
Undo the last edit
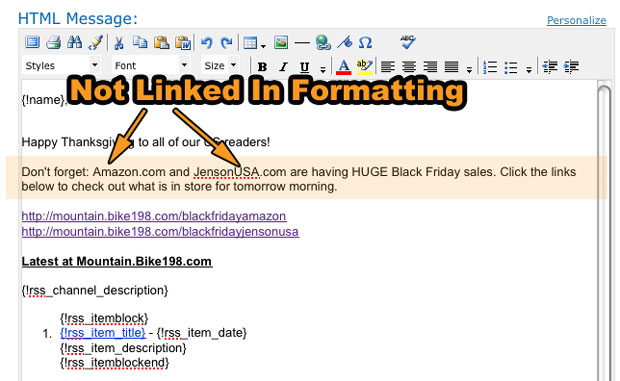tap(206, 42)
